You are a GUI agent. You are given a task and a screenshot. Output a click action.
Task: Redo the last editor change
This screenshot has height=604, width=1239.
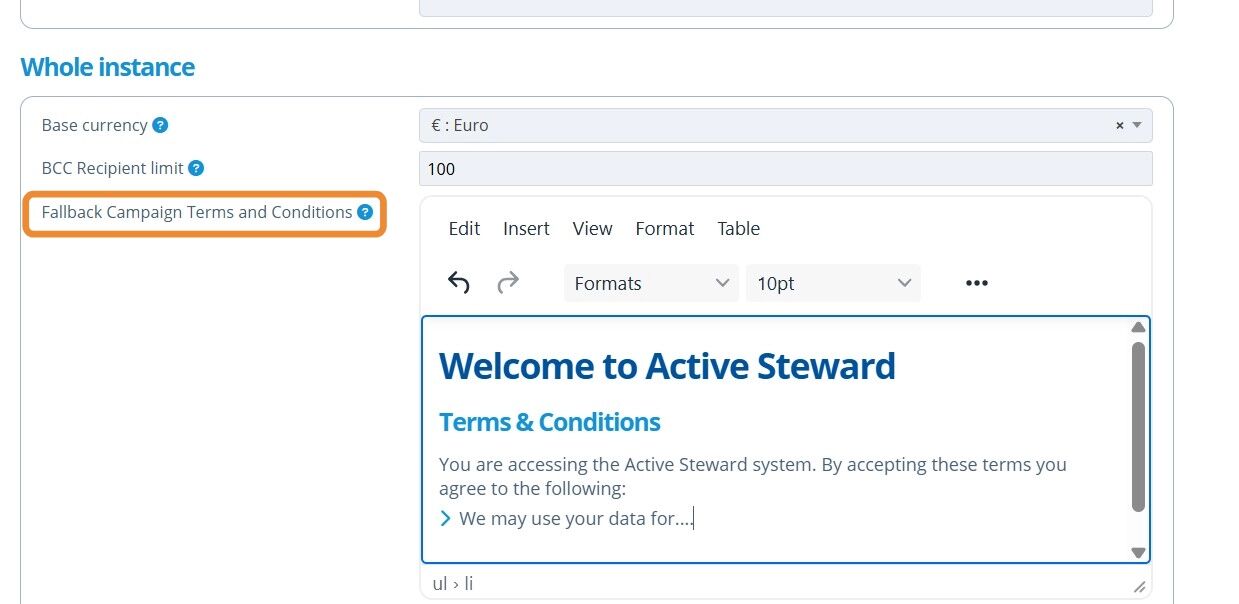[508, 283]
